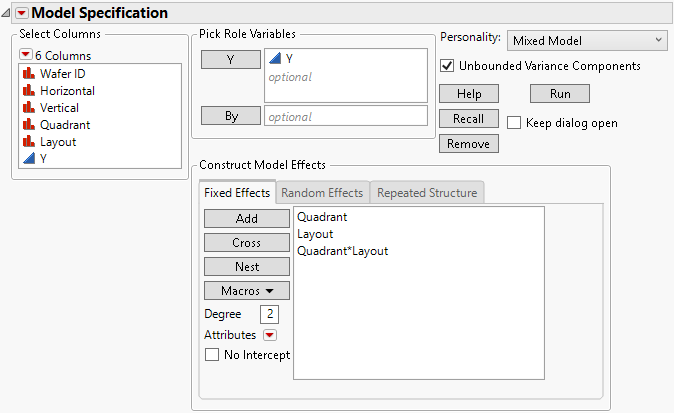This screenshot has height=413, width=674.
Task: Select the Quadrant*Layout effect in list
Action: (x=342, y=251)
